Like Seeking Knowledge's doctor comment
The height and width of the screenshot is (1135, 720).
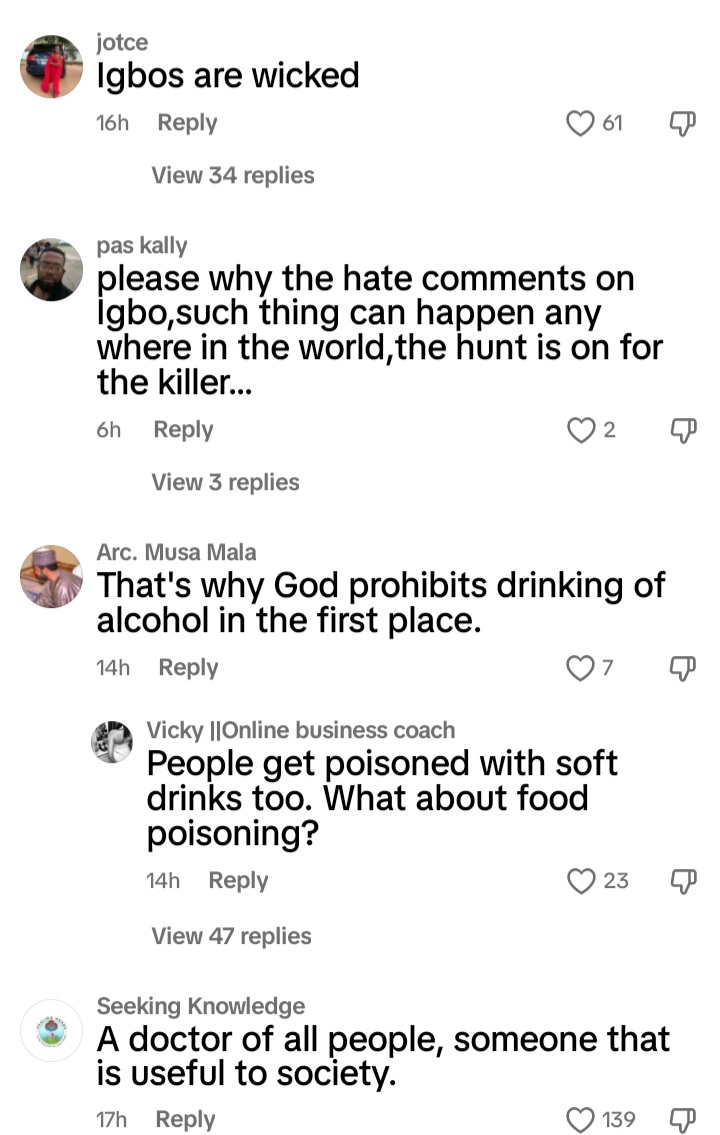tap(581, 1119)
